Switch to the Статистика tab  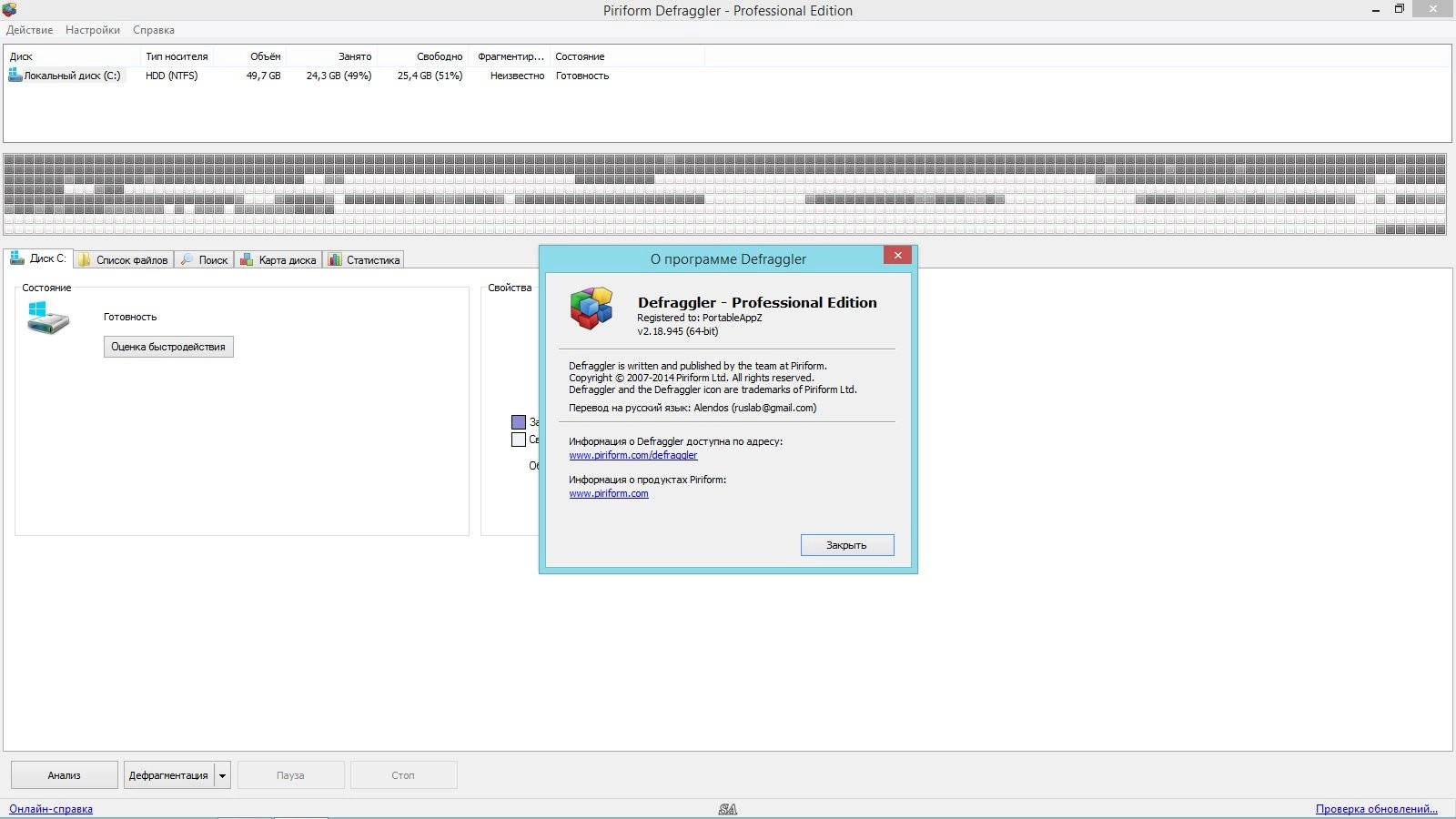(364, 259)
